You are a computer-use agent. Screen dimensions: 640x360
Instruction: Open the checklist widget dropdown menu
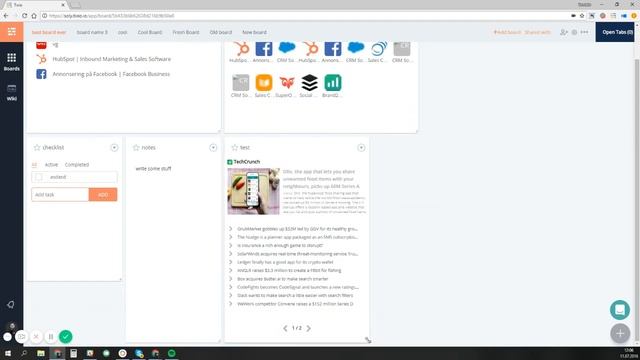114,147
